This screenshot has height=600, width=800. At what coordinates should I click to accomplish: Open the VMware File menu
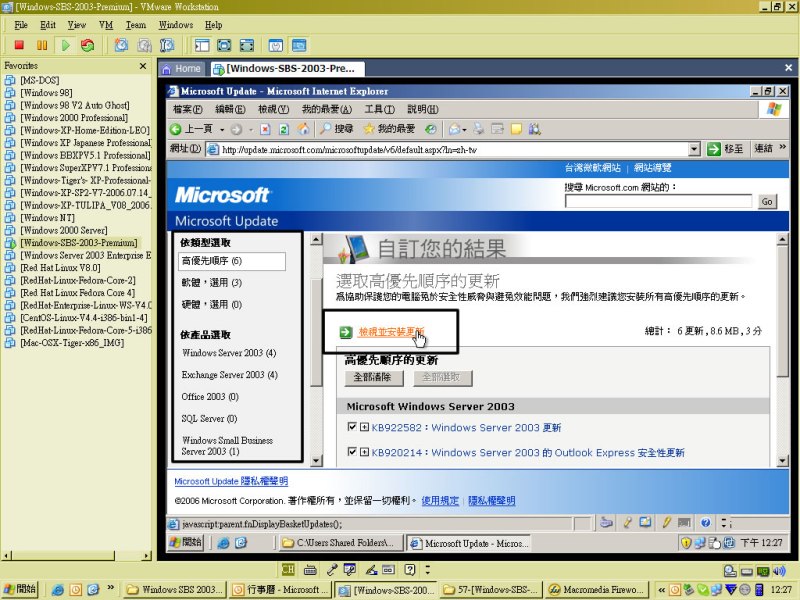pyautogui.click(x=21, y=25)
